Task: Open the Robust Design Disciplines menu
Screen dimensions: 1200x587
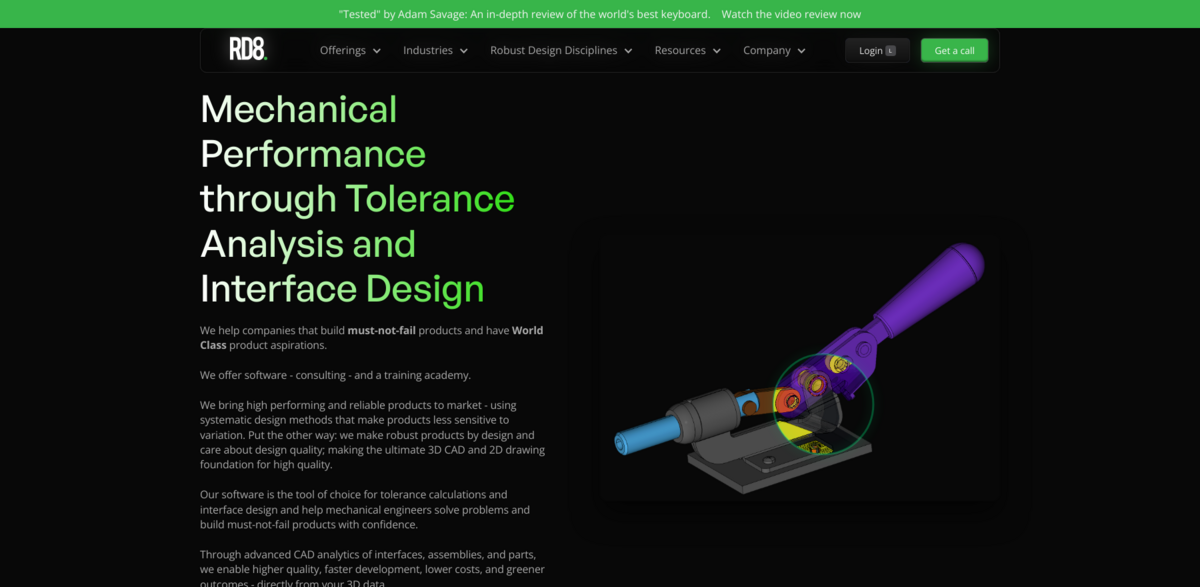Action: pos(554,50)
